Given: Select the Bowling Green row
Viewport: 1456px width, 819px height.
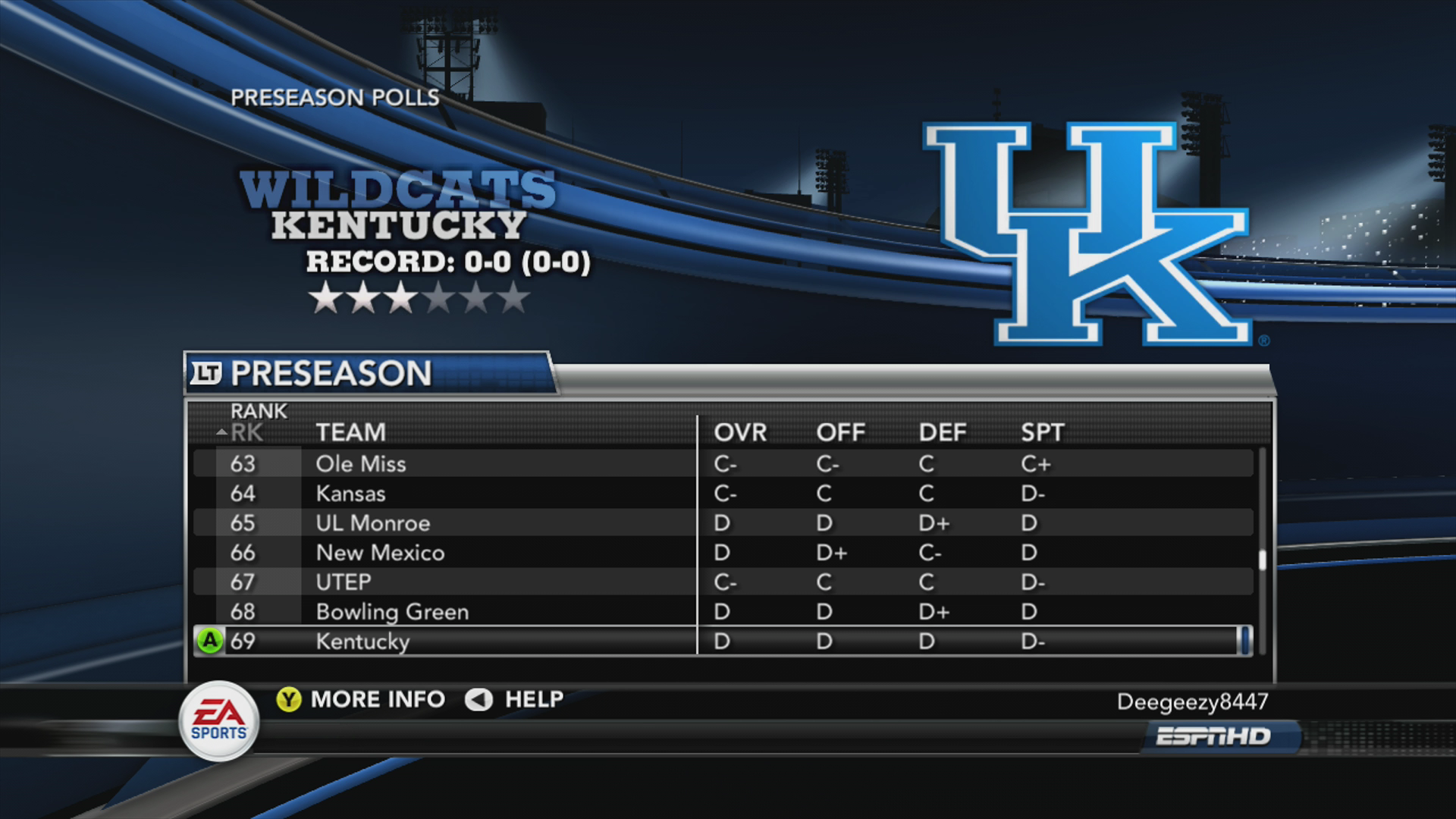Looking at the screenshot, I should (723, 611).
